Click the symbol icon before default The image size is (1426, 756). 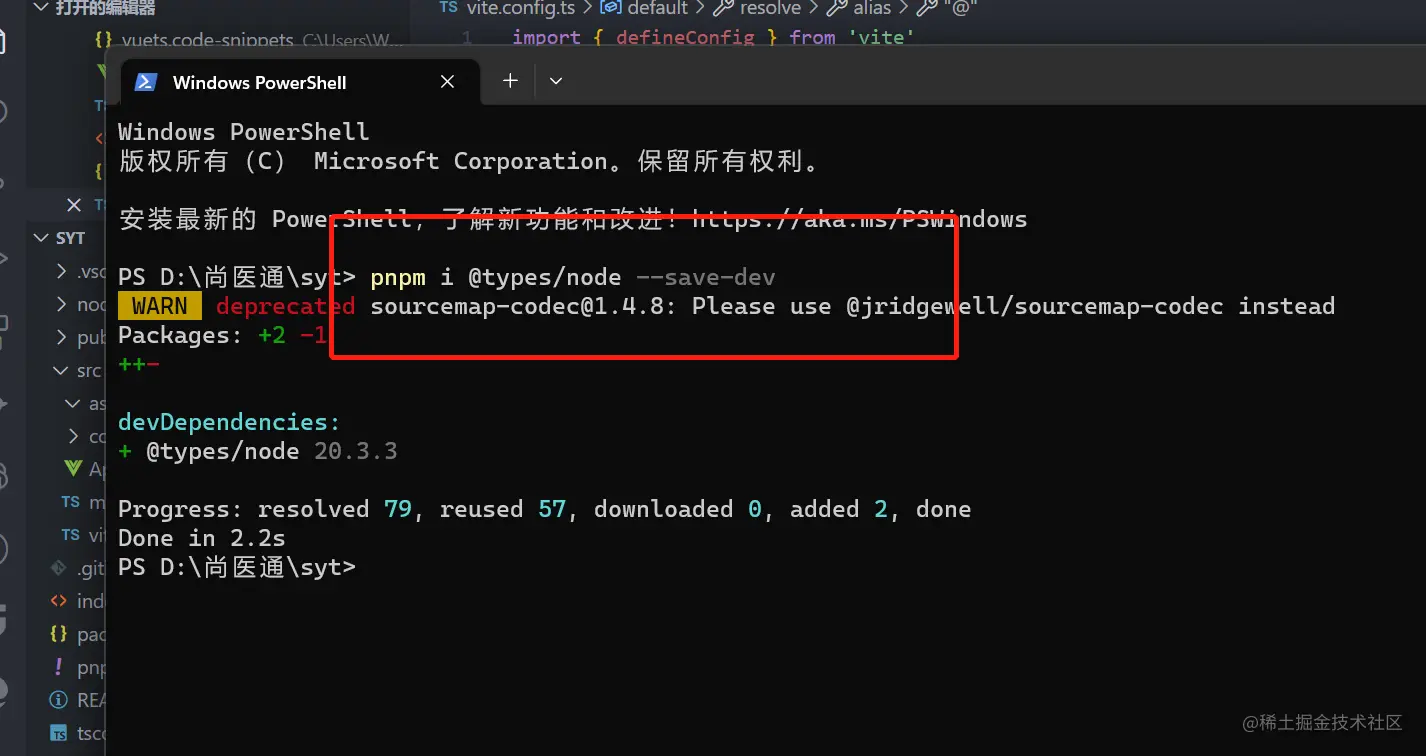tap(610, 8)
